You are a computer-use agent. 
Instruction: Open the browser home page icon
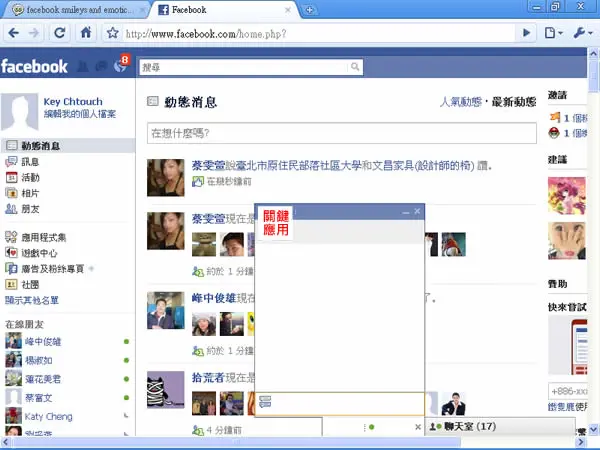pyautogui.click(x=86, y=33)
